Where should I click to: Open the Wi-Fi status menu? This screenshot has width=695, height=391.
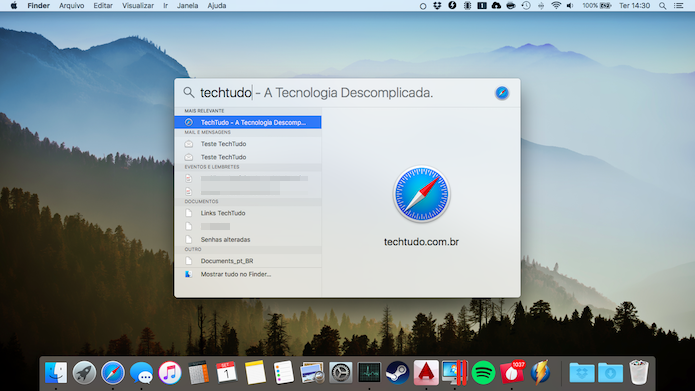click(x=556, y=6)
